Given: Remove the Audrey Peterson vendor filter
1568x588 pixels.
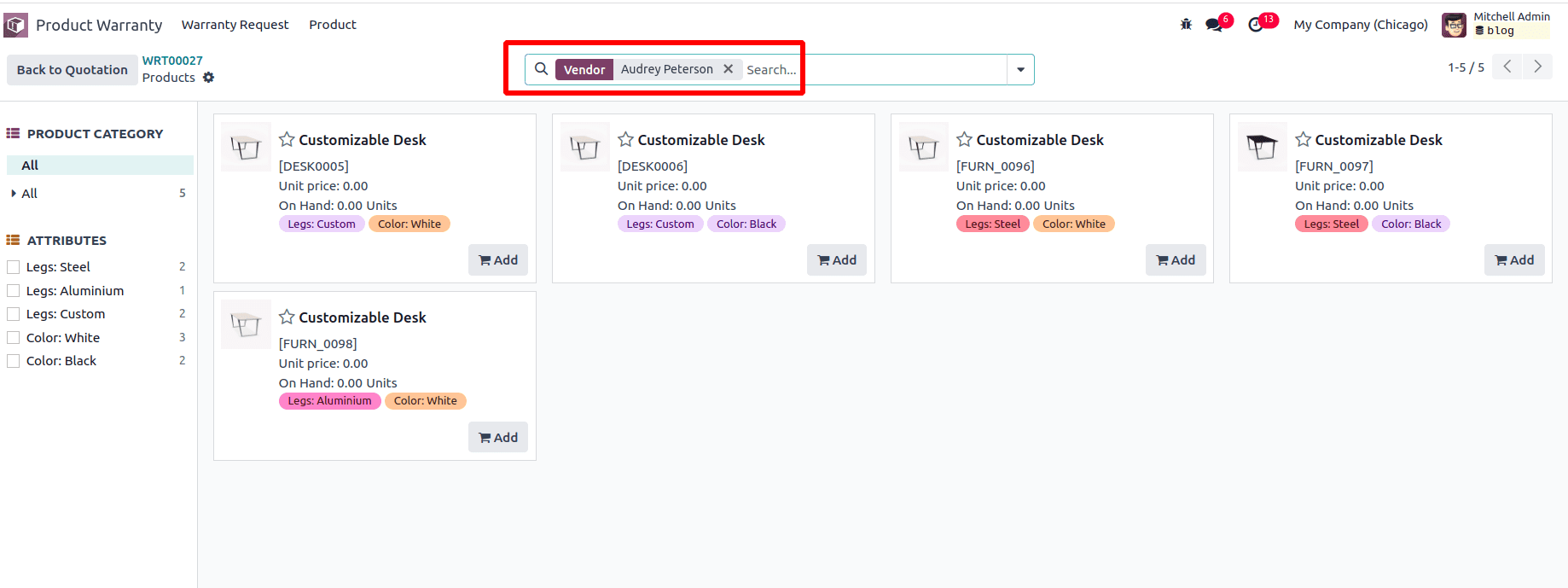Looking at the screenshot, I should pyautogui.click(x=728, y=69).
